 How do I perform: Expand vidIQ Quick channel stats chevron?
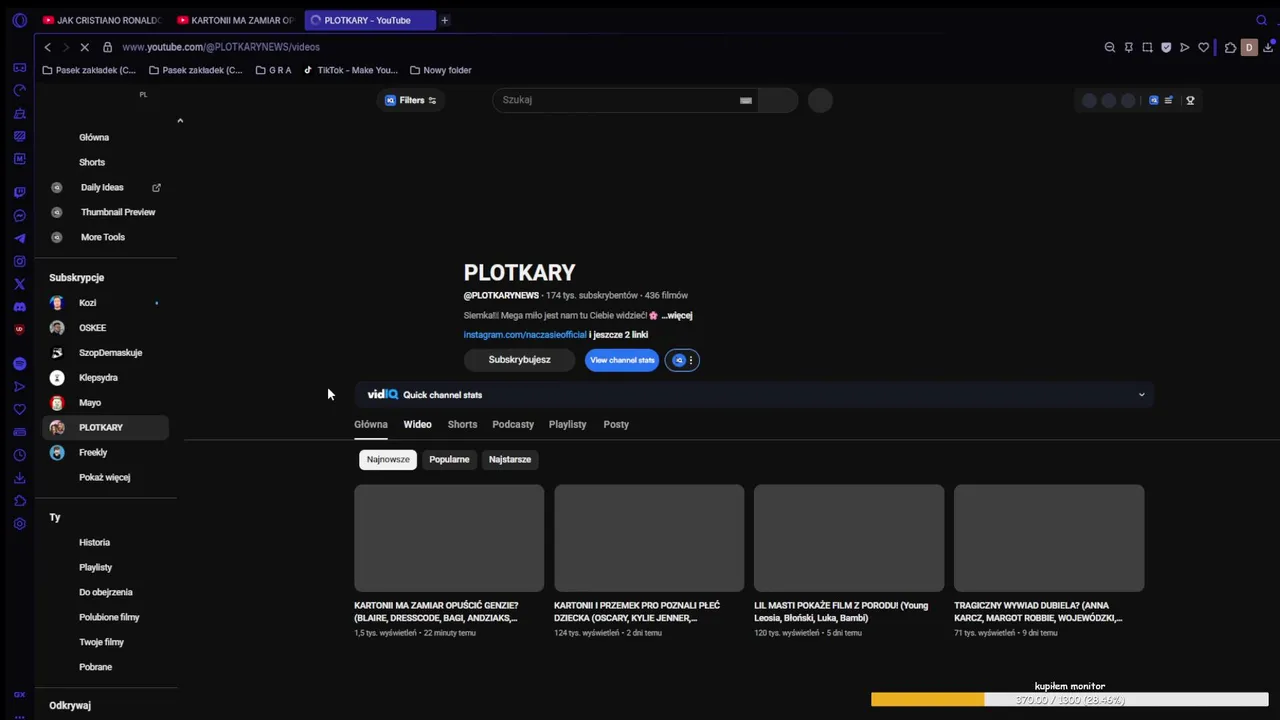tap(1141, 395)
